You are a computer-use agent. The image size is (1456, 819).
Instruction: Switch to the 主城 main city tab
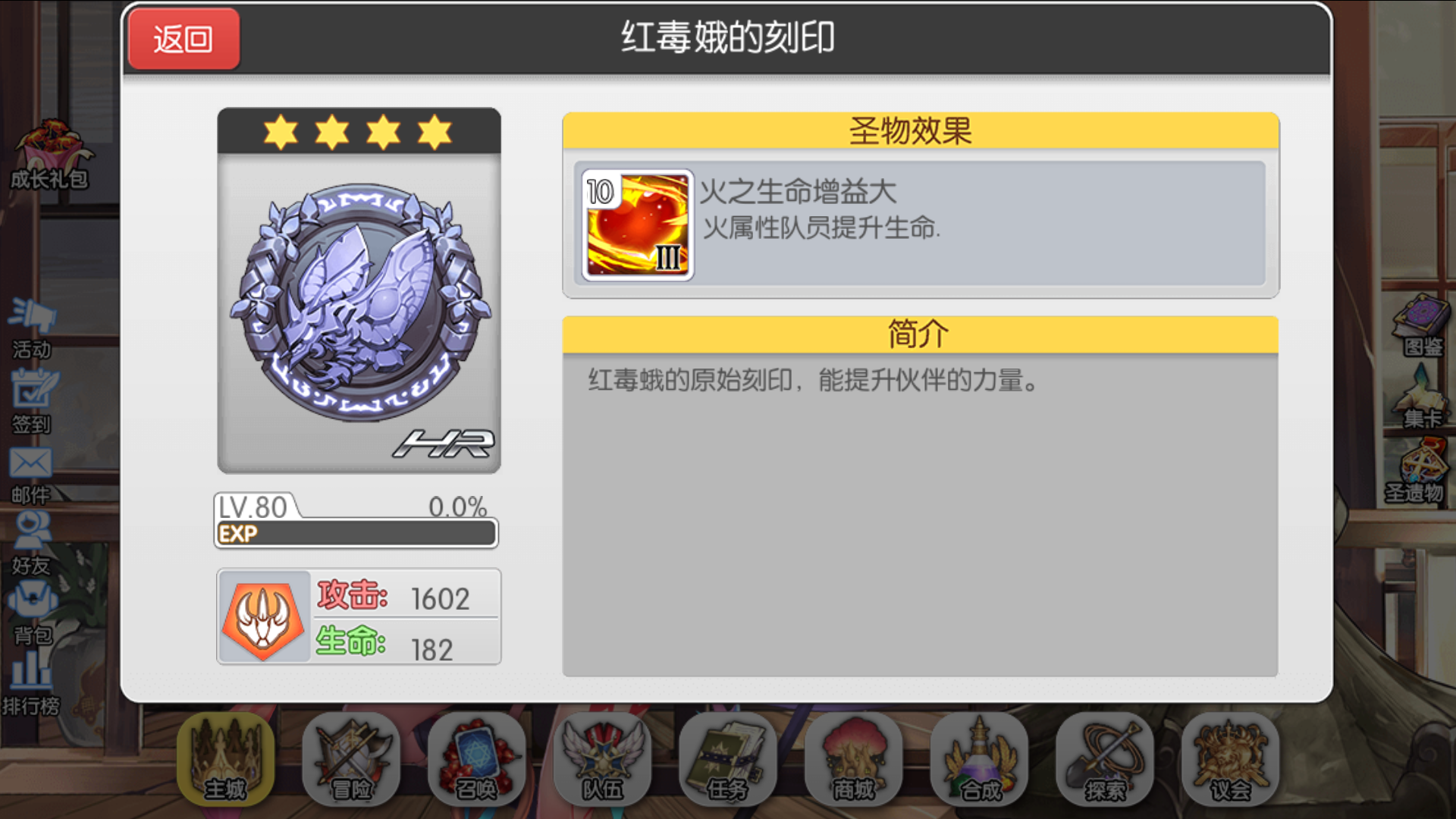(225, 759)
